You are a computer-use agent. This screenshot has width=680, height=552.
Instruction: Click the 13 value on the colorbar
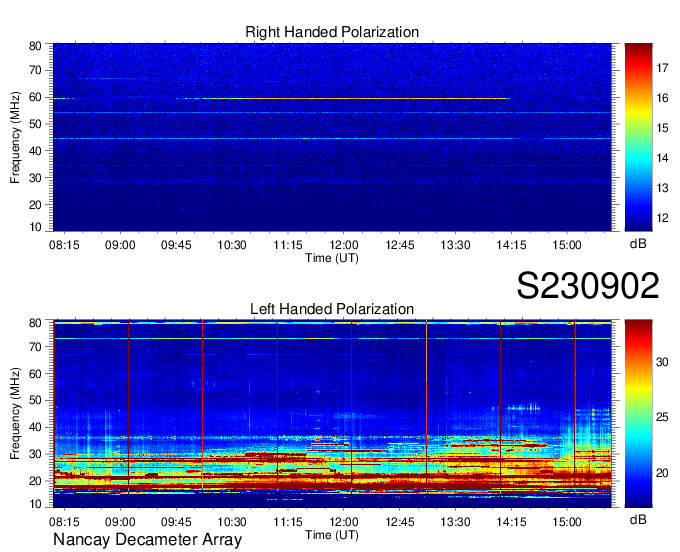(x=662, y=188)
